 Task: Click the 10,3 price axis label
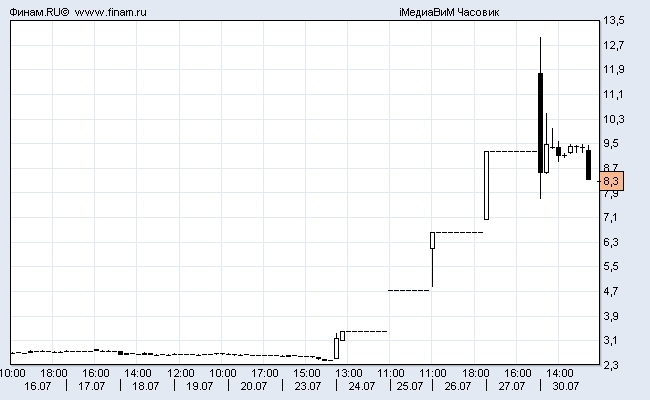point(614,119)
